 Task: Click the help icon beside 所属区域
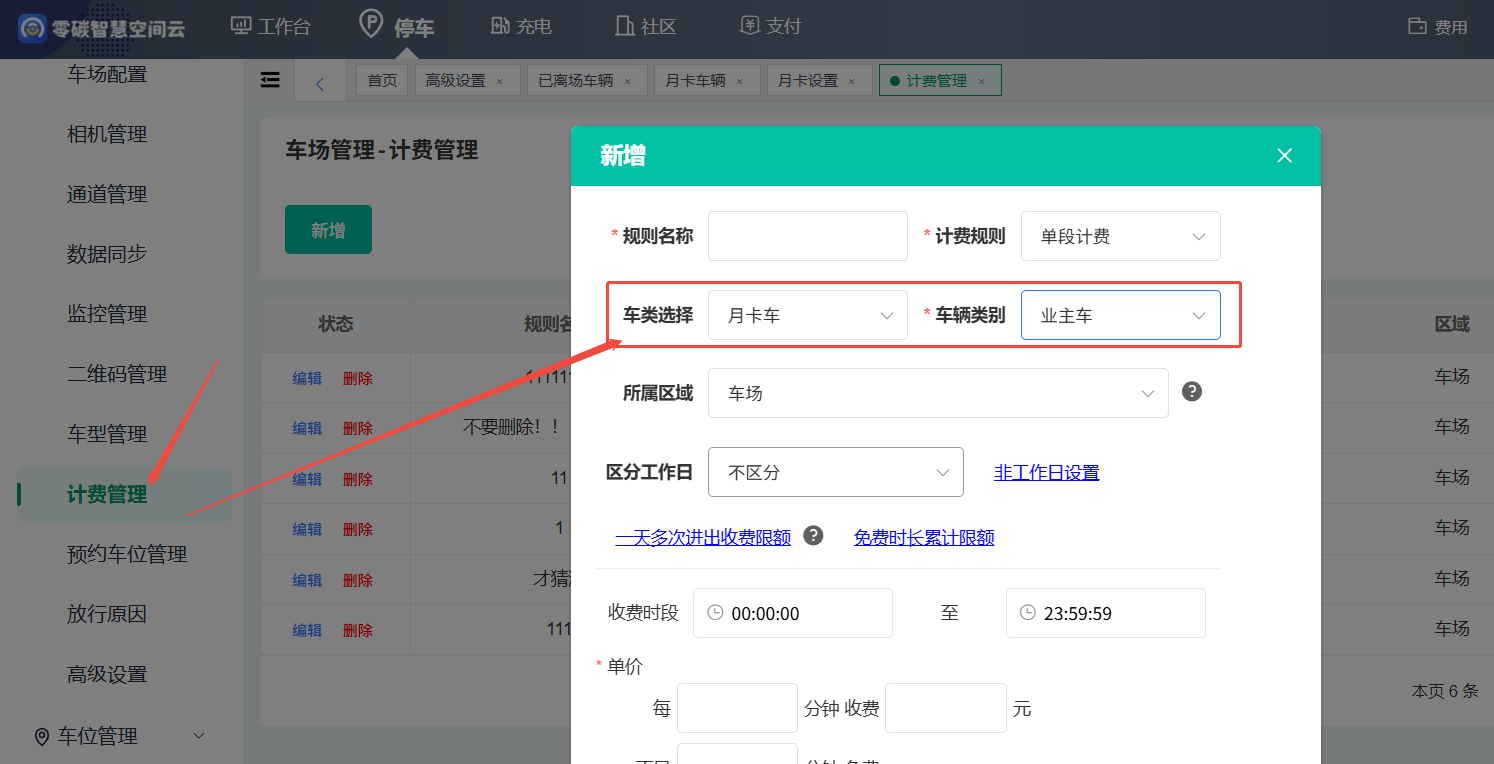(1192, 391)
